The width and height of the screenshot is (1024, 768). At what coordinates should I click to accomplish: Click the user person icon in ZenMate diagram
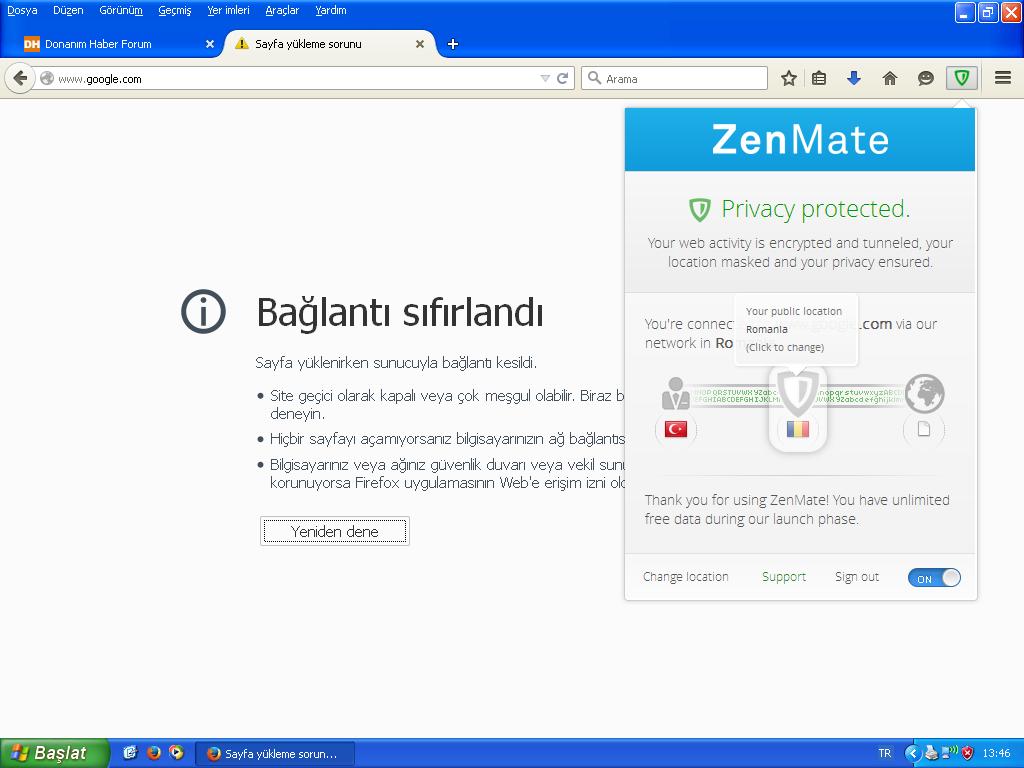675,393
